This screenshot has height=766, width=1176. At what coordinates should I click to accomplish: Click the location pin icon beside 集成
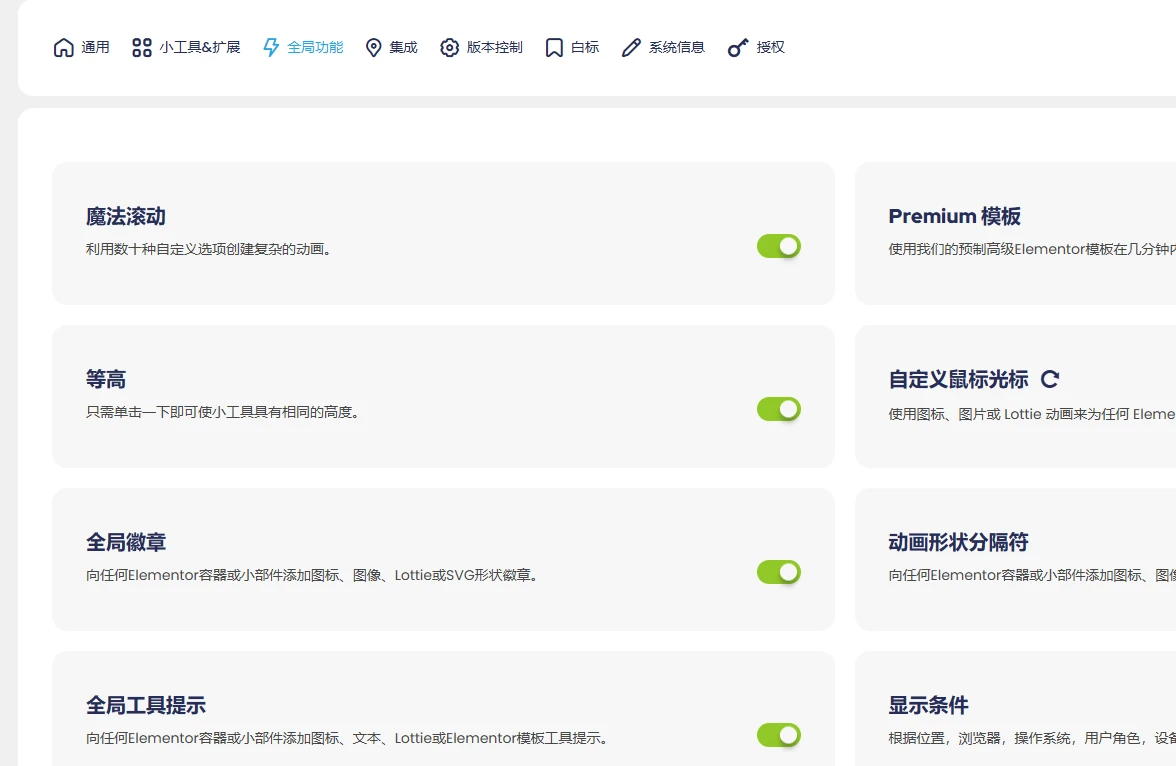[373, 46]
